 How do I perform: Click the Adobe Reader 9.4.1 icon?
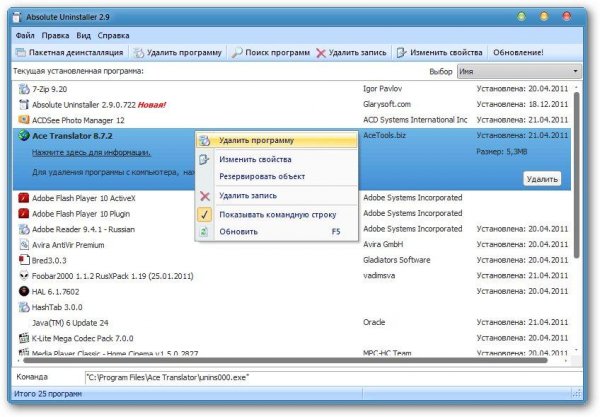pos(24,229)
